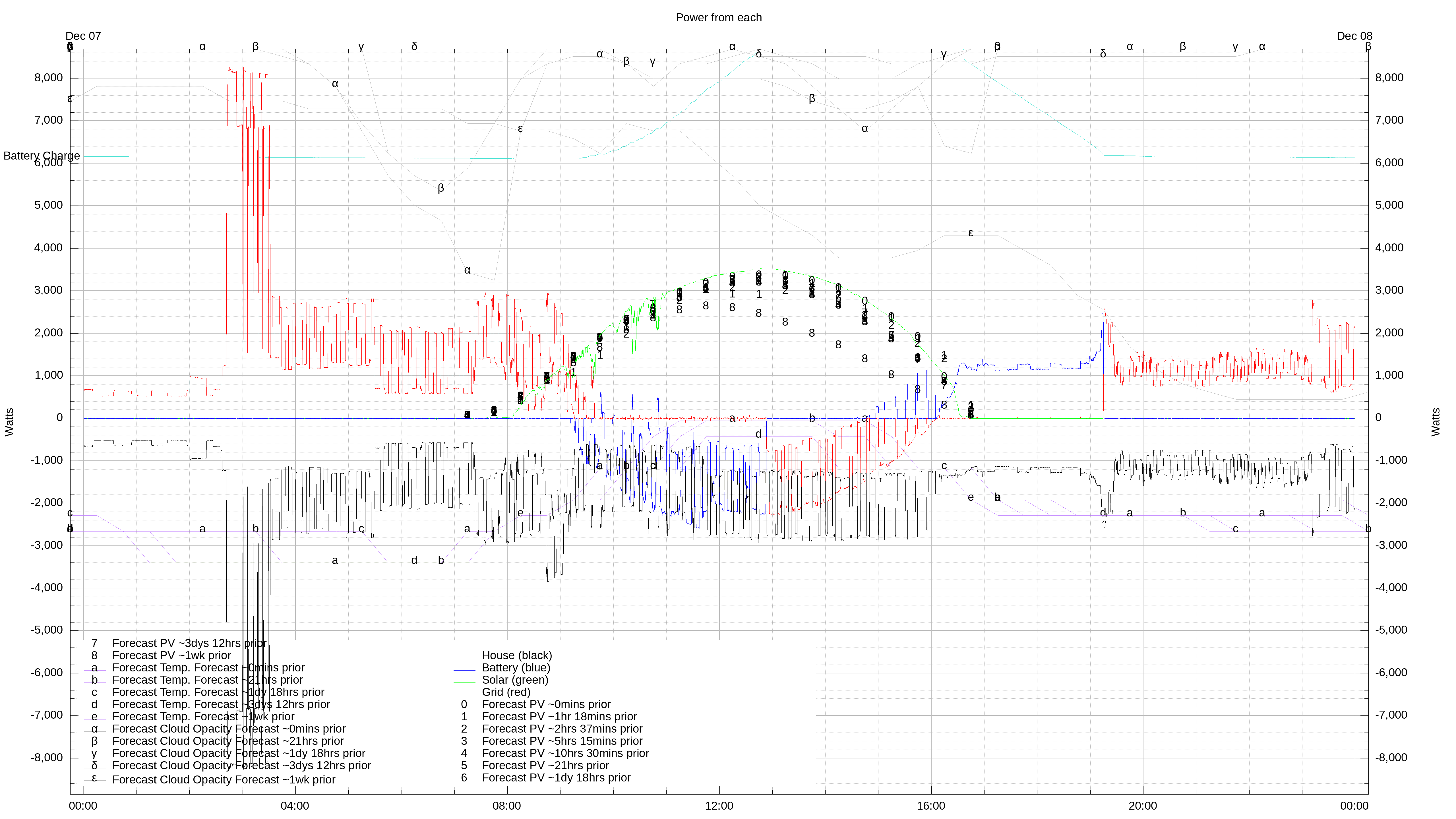Click the 04:00 x-axis tick label
The height and width of the screenshot is (819, 1456).
[295, 806]
